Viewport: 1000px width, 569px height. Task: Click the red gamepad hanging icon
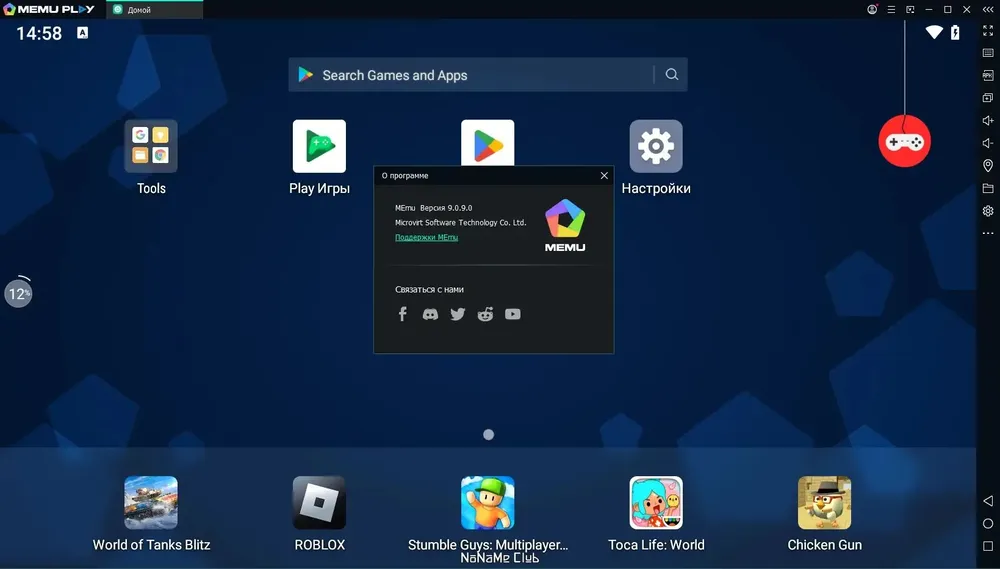tap(904, 141)
